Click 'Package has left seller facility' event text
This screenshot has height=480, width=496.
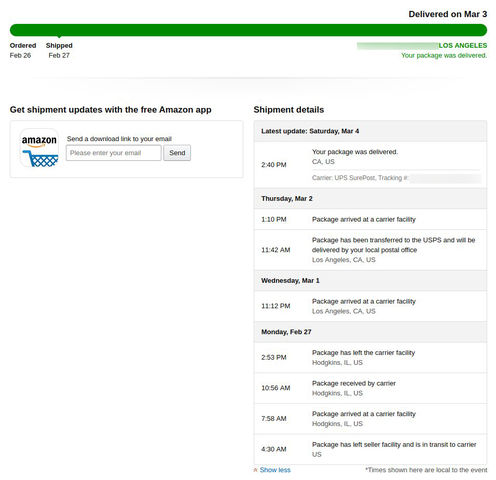(x=394, y=445)
